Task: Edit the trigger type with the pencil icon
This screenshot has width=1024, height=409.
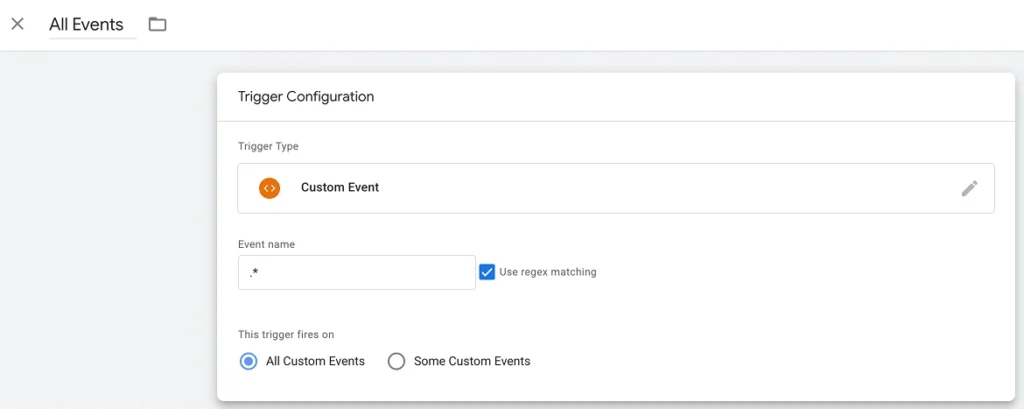Action: click(x=970, y=188)
